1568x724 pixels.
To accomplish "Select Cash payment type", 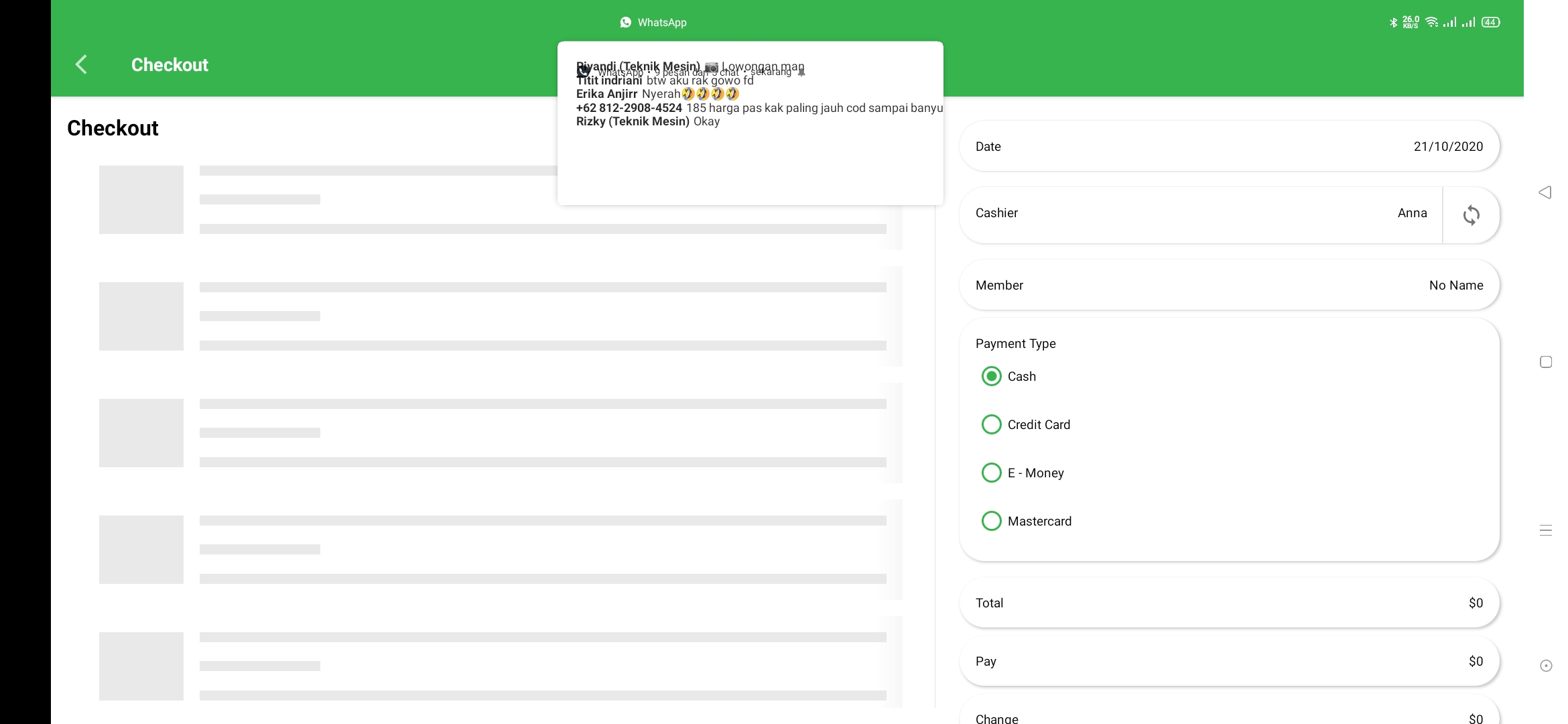I will 992,376.
